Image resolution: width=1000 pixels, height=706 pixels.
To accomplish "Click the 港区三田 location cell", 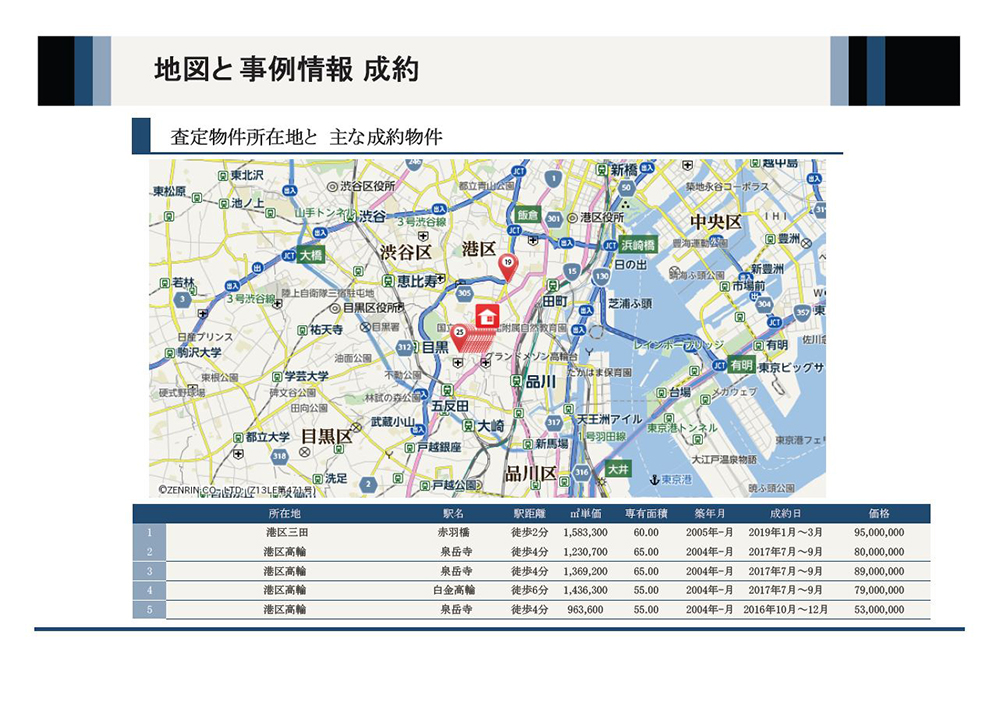I will 287,533.
